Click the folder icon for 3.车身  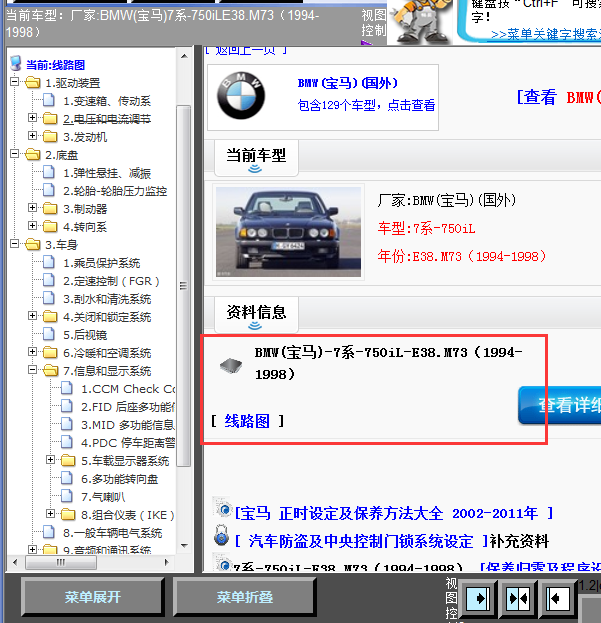point(33,244)
